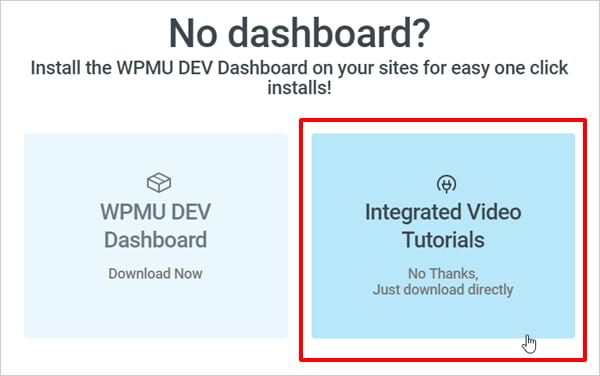Click the plug icon above Integrated Video Tutorials

click(446, 184)
